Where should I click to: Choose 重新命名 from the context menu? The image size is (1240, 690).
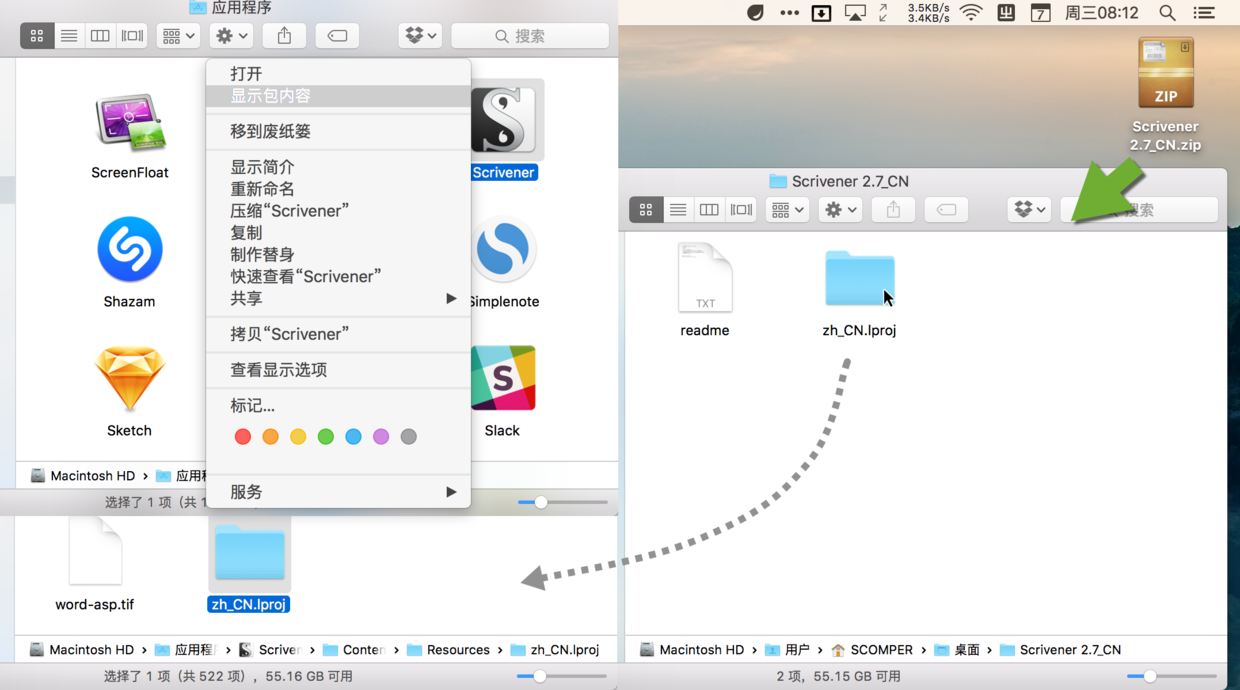coord(338,189)
